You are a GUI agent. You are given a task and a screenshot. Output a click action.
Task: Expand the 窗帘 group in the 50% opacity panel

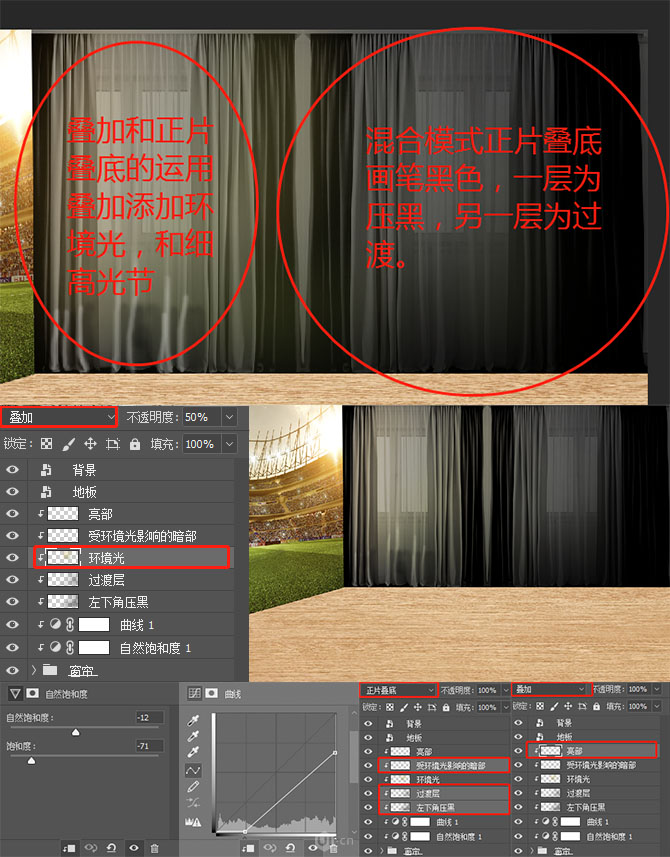pos(33,670)
